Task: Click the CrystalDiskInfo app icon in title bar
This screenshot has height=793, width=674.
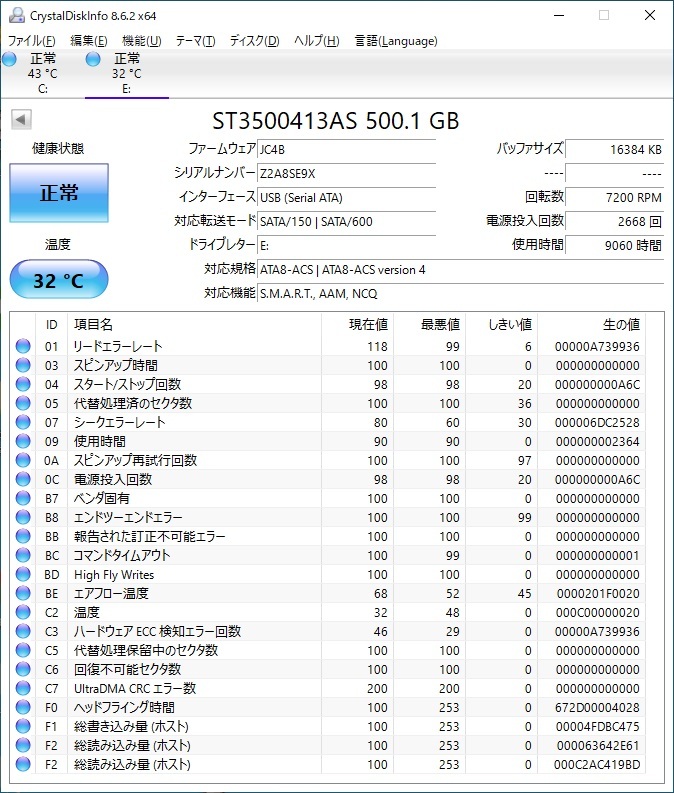Action: [17, 15]
